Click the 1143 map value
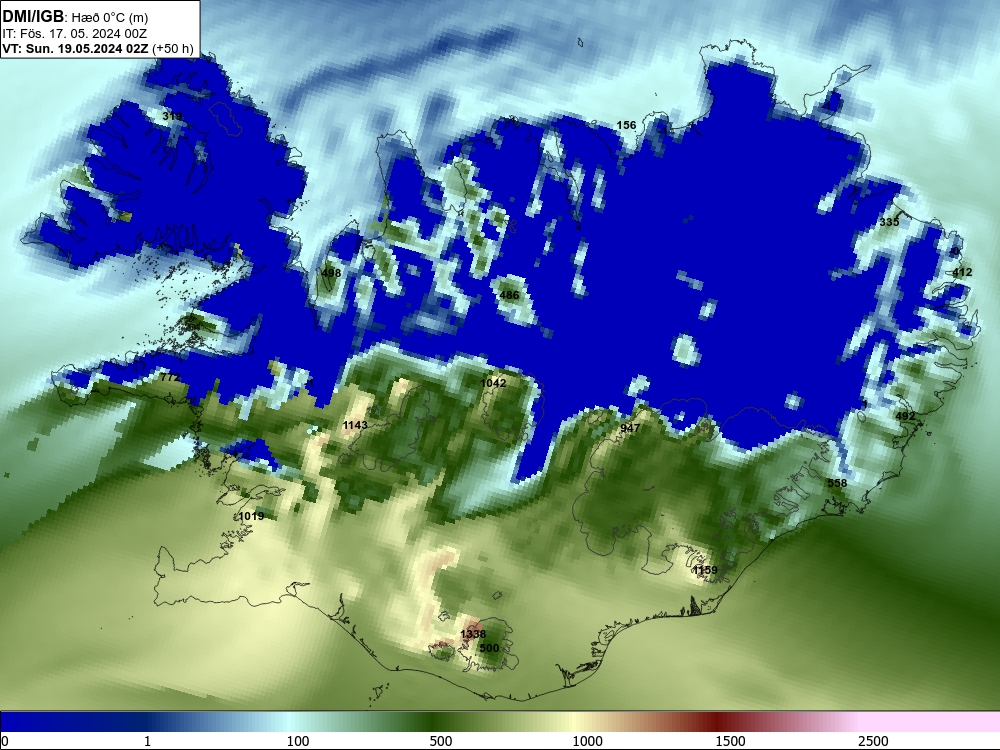This screenshot has height=750, width=1000. pyautogui.click(x=355, y=425)
